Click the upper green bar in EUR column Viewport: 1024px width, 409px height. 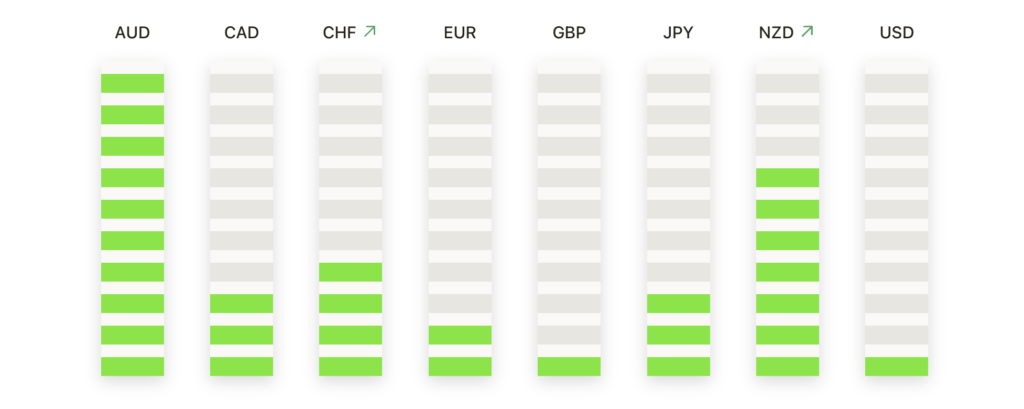tap(460, 335)
